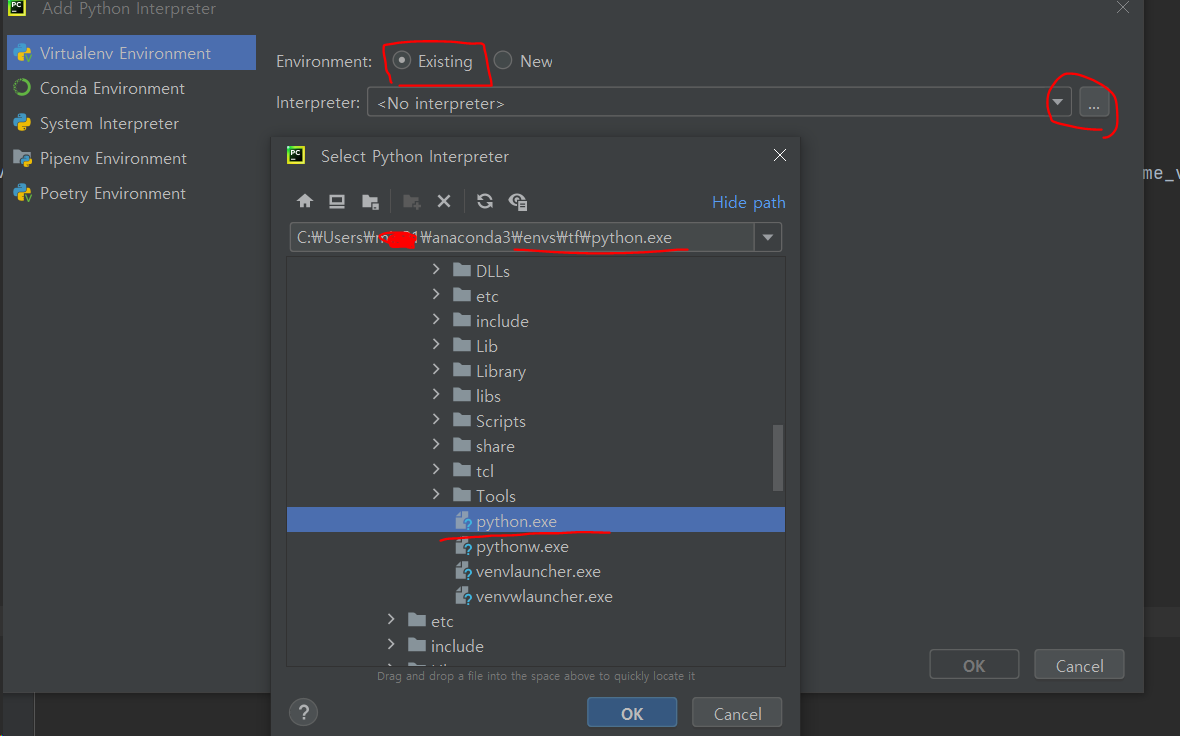Select Pipenv Environment in sidebar
Image resolution: width=1180 pixels, height=736 pixels.
(131, 158)
